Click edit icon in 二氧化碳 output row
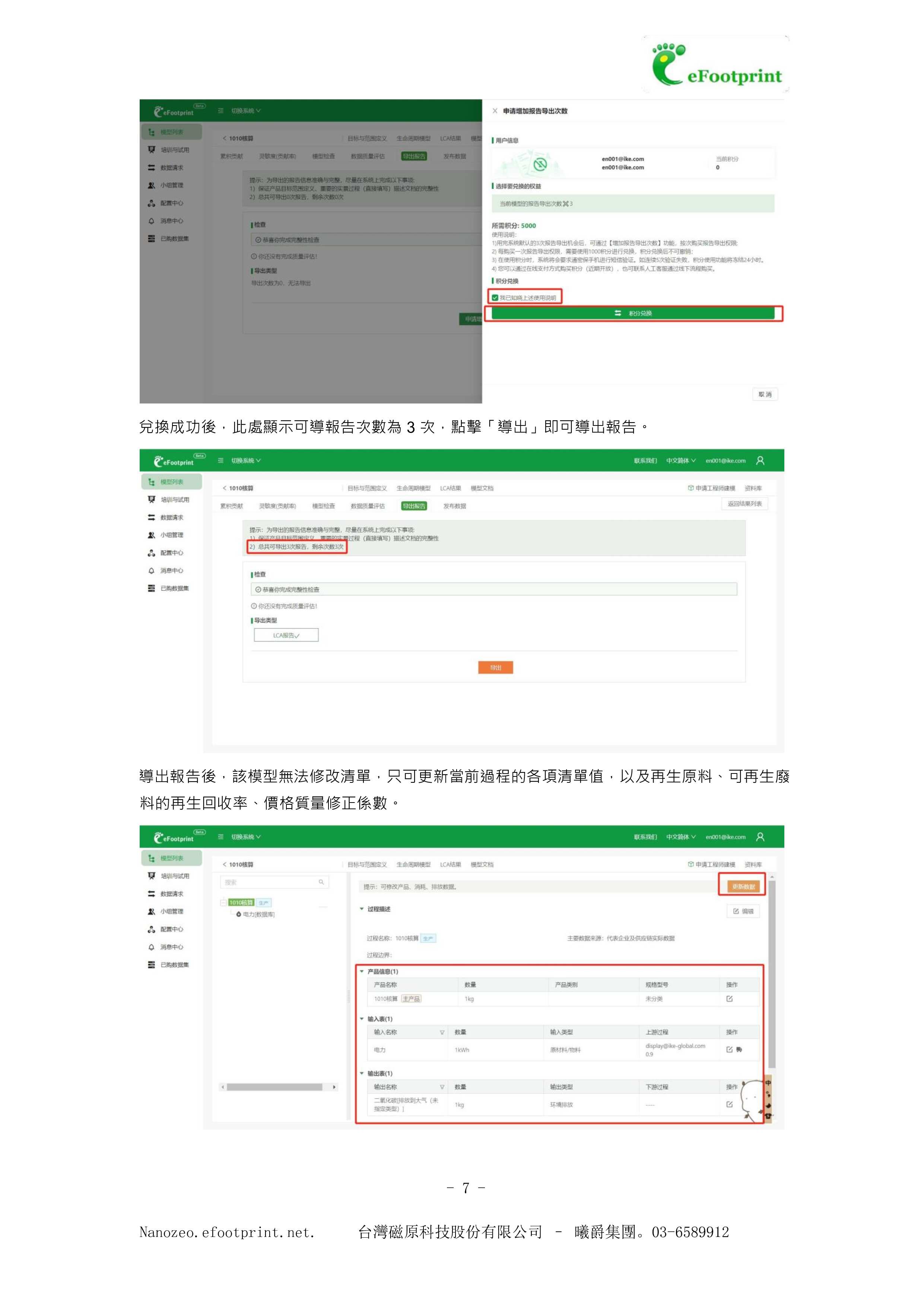 [x=730, y=1104]
